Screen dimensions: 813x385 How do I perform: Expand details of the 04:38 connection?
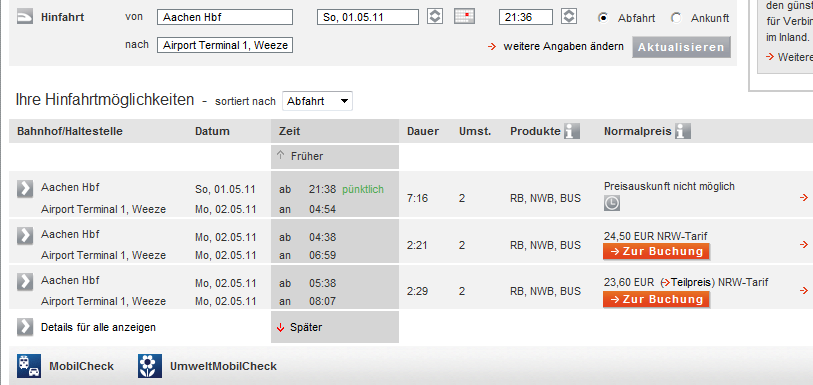click(25, 235)
